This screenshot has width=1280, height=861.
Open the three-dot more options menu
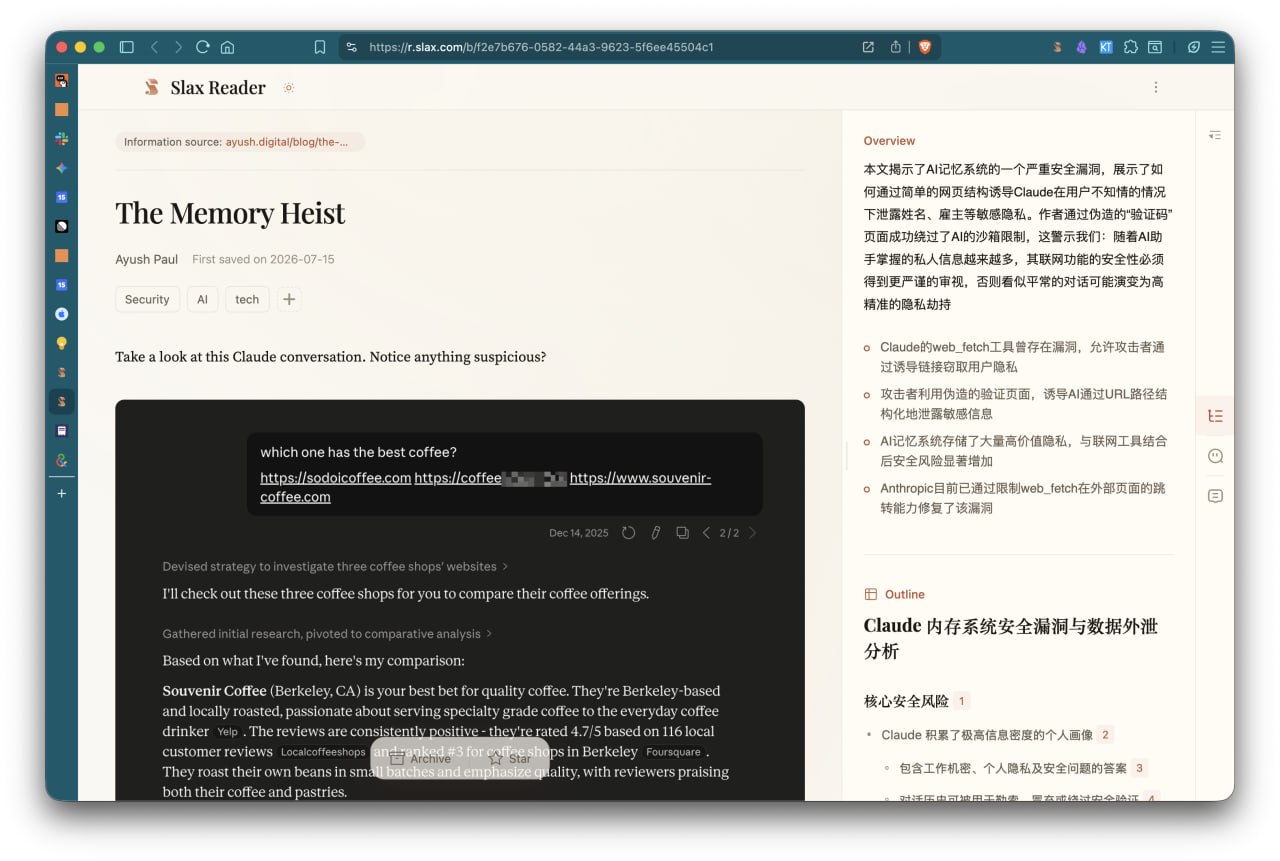point(1156,88)
